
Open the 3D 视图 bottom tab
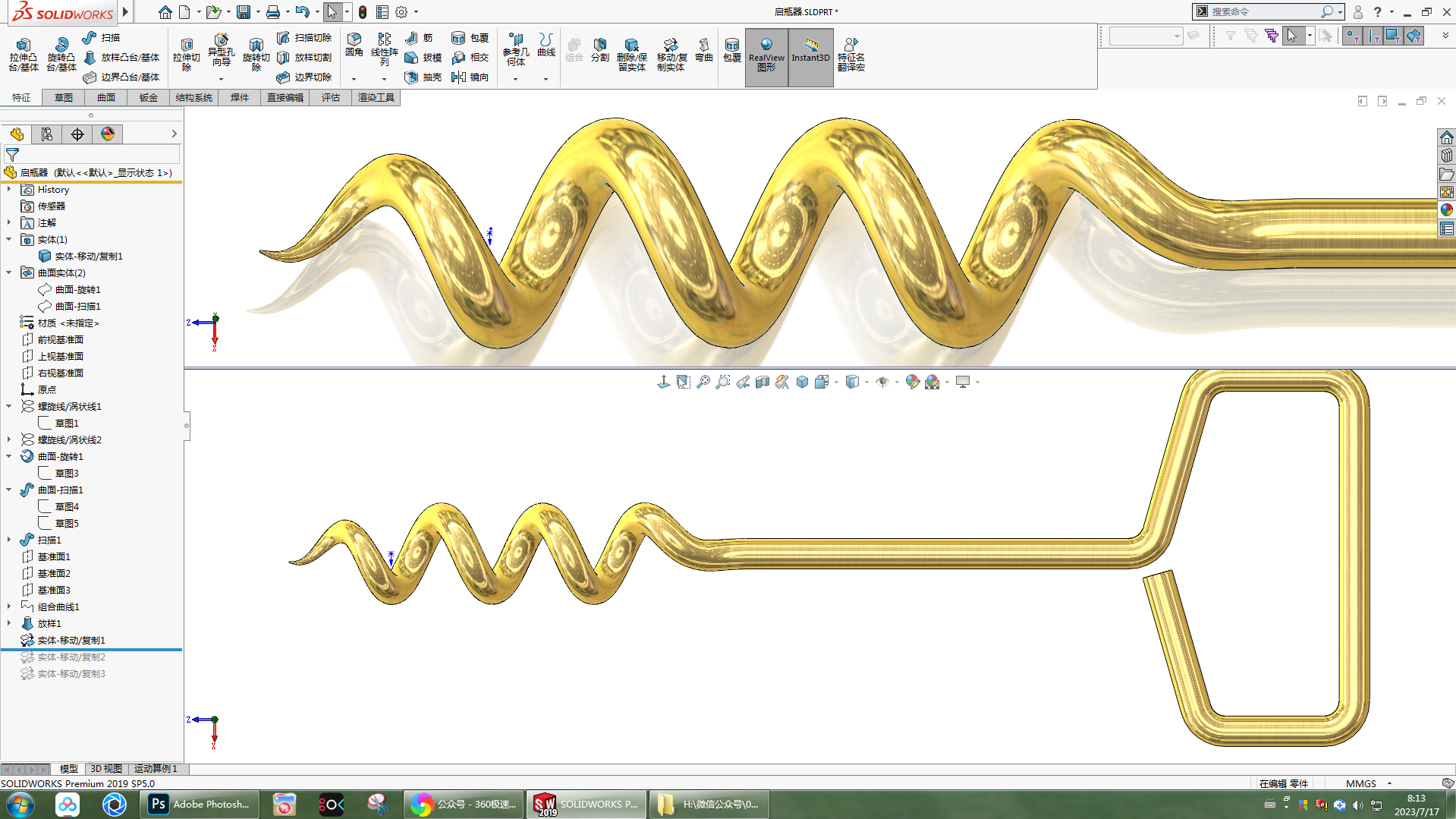point(106,769)
